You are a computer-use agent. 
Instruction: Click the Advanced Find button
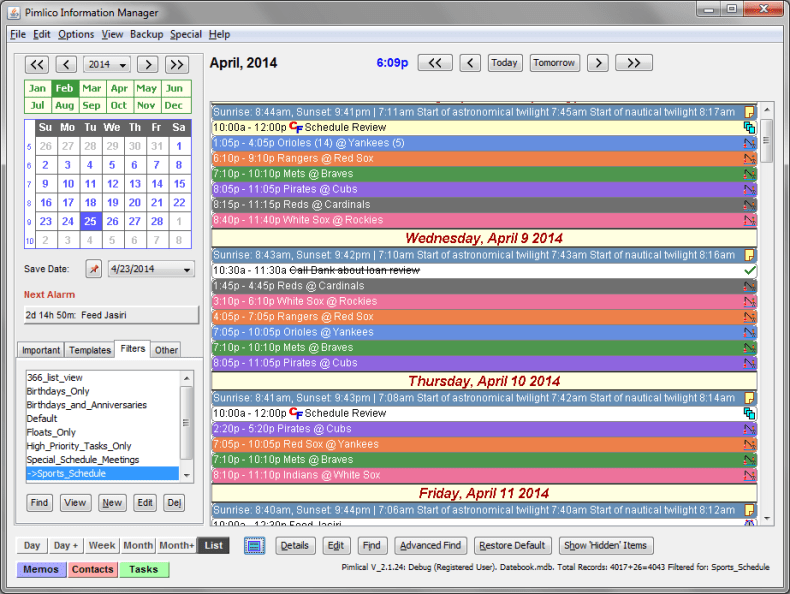(430, 546)
